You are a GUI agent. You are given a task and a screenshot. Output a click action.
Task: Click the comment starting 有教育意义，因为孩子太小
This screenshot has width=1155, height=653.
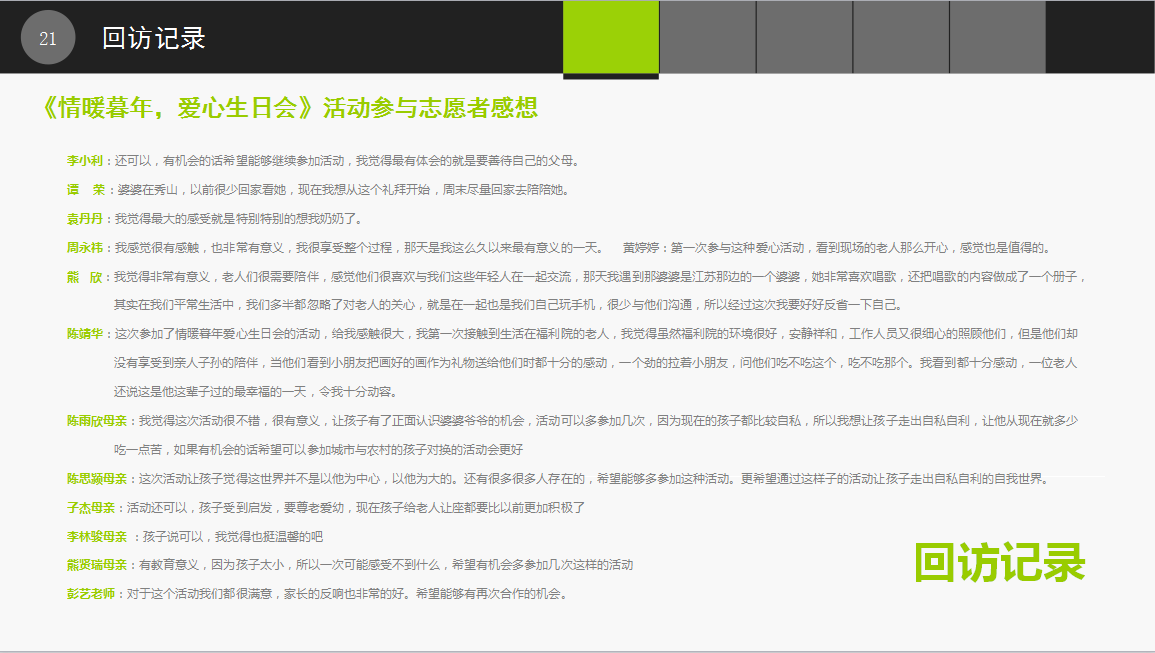click(386, 565)
